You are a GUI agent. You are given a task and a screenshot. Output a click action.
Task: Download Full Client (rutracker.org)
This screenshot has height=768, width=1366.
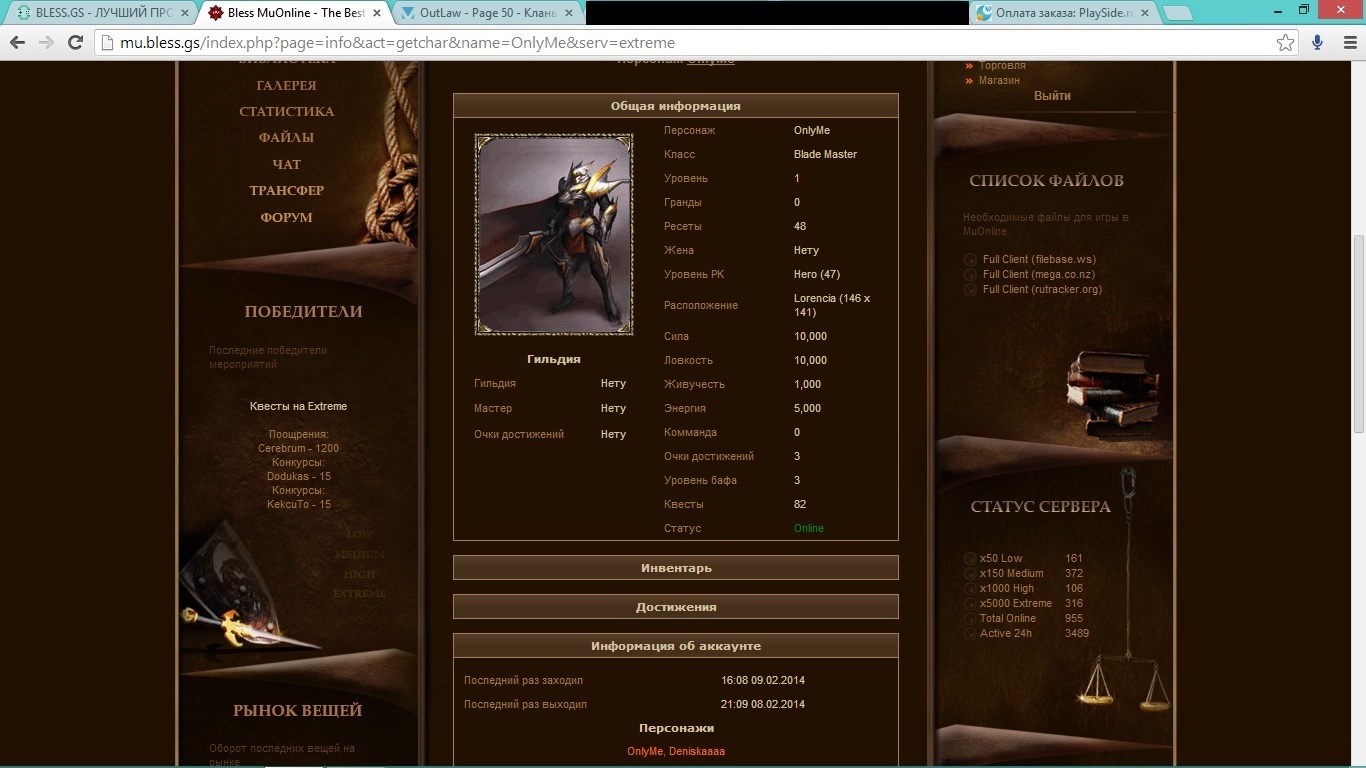coord(1042,289)
